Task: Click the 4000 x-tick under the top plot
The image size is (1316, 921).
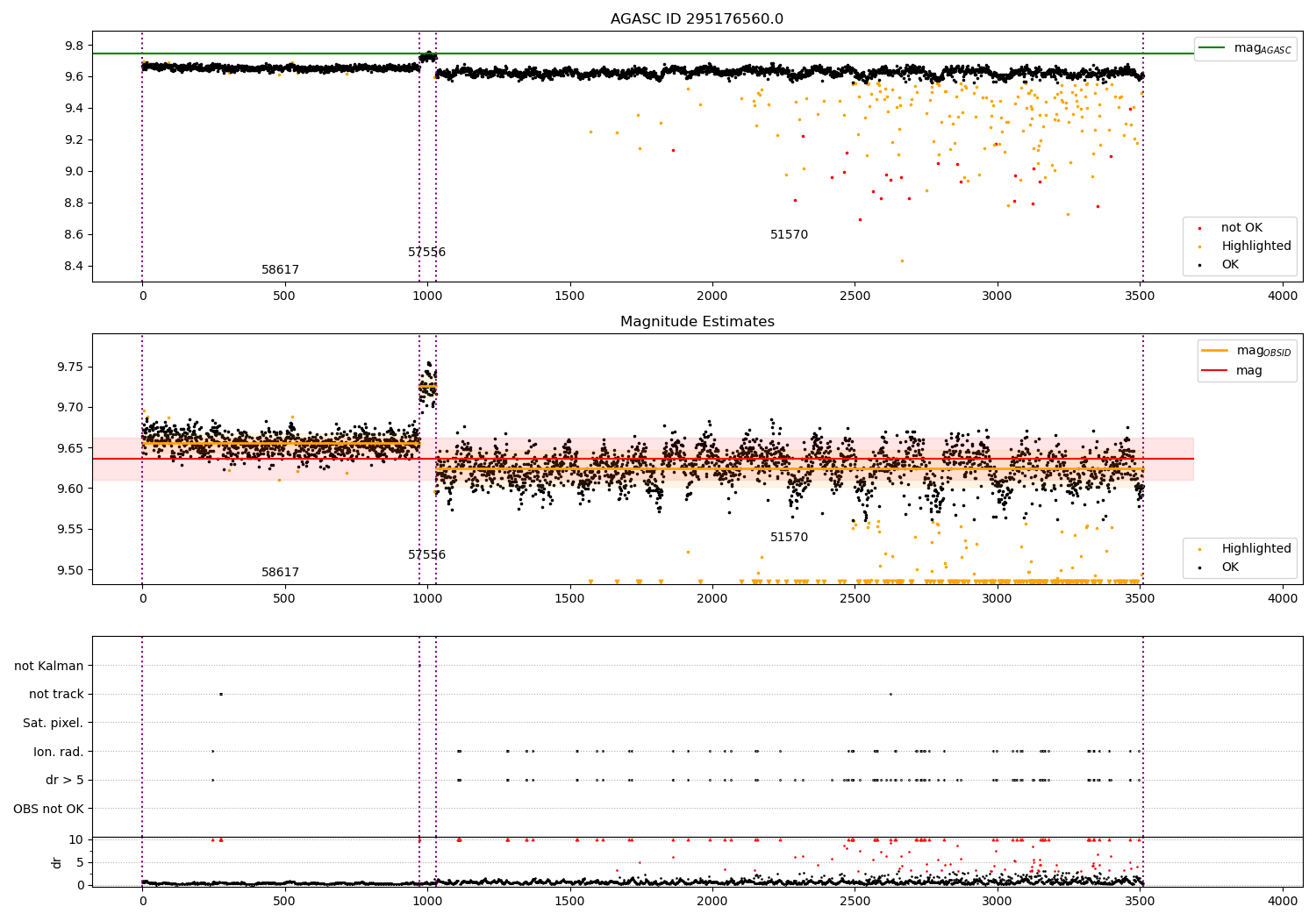Action: click(1283, 296)
